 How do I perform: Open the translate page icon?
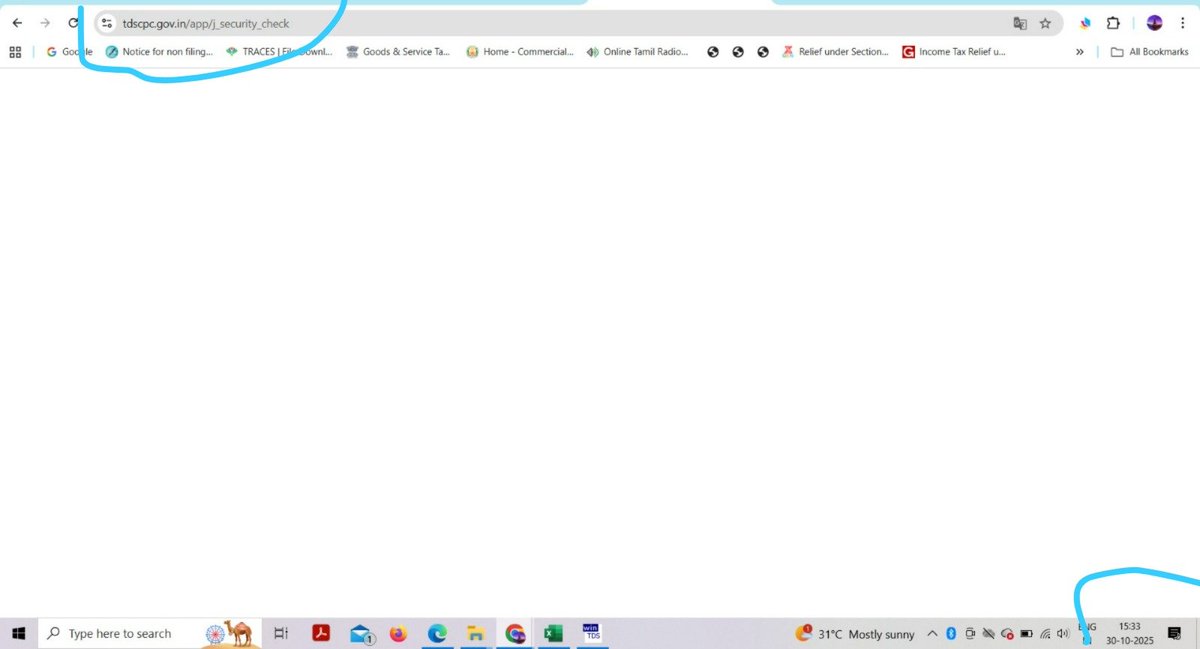click(1020, 23)
